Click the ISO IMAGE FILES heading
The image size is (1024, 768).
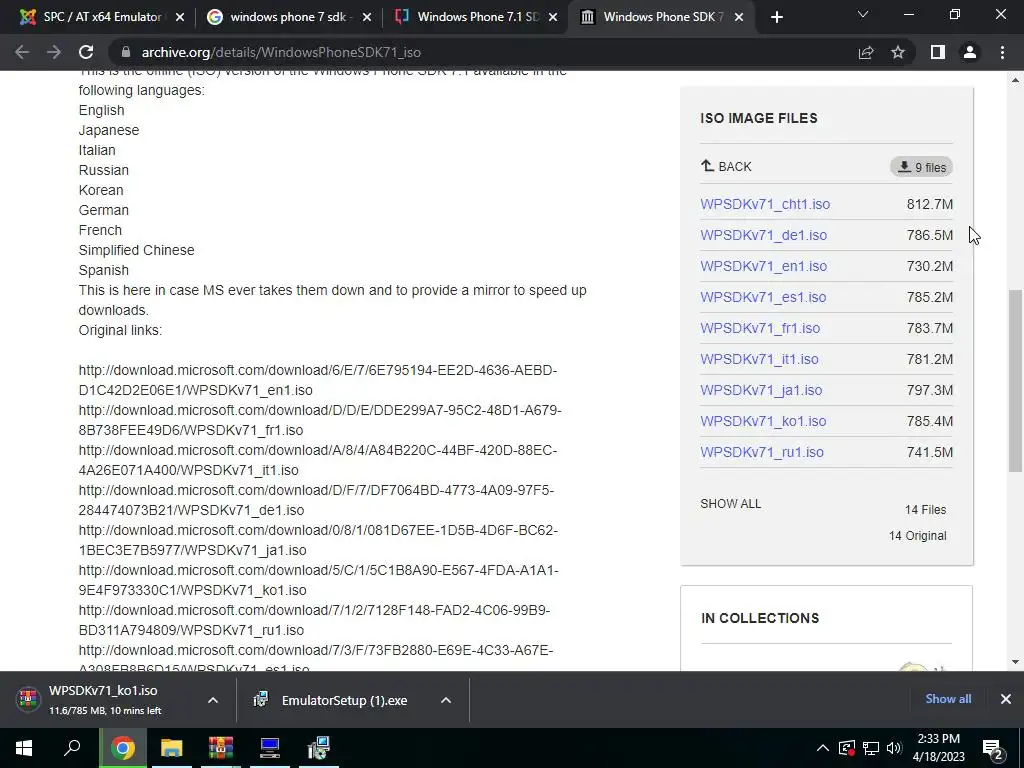click(x=758, y=118)
